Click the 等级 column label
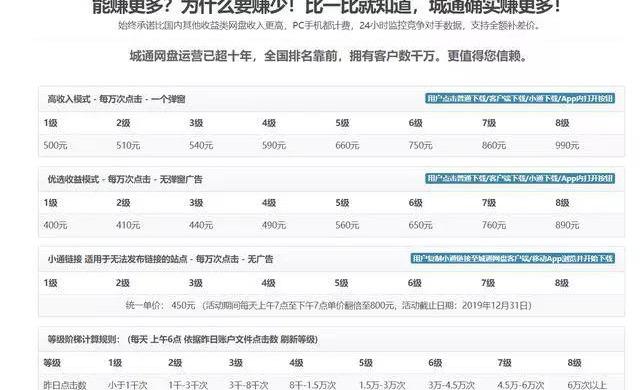The height and width of the screenshot is (390, 640). click(52, 363)
